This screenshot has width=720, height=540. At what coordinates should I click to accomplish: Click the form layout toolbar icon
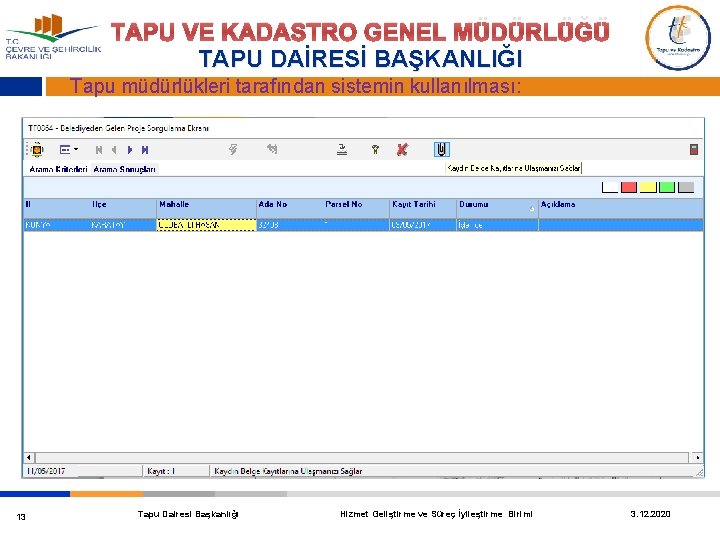click(x=65, y=149)
